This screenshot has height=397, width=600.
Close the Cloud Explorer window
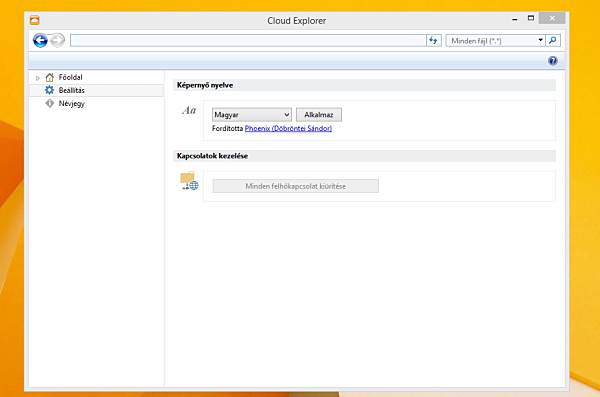(x=552, y=18)
